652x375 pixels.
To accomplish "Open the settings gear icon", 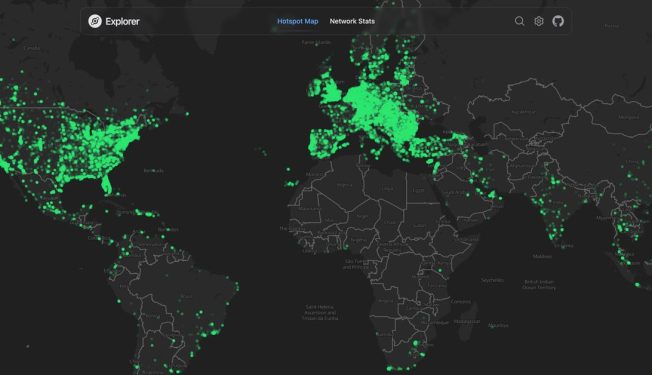I will pyautogui.click(x=538, y=21).
